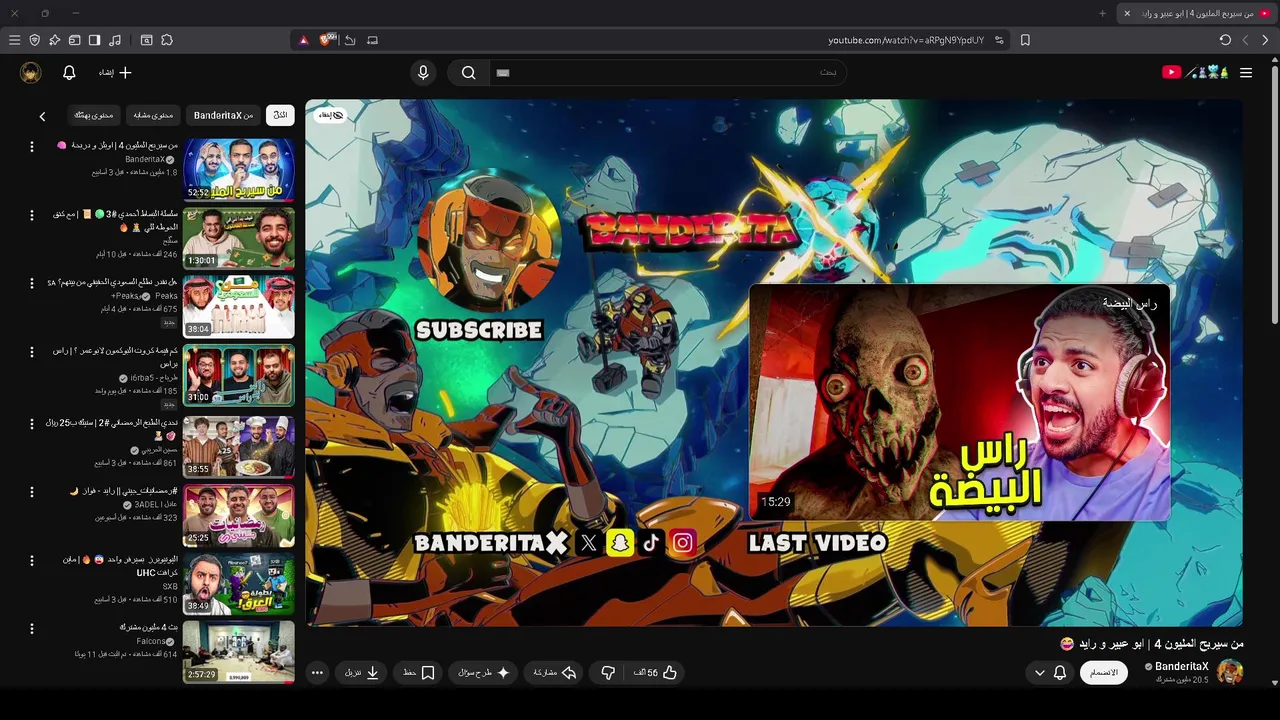Open the 38:49 SXB UHC video
The height and width of the screenshot is (720, 1280).
(238, 584)
